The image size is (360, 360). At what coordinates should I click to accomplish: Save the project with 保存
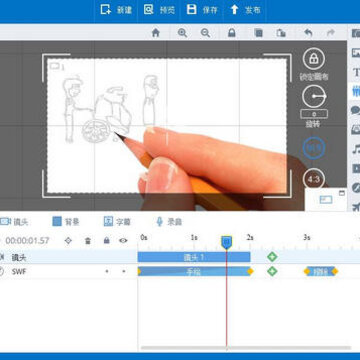202,10
